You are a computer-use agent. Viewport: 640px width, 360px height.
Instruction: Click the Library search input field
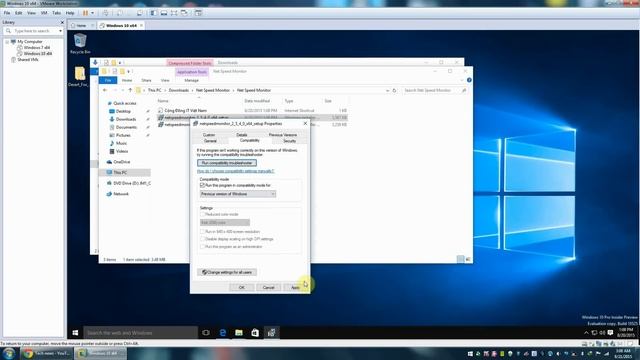pyautogui.click(x=32, y=31)
